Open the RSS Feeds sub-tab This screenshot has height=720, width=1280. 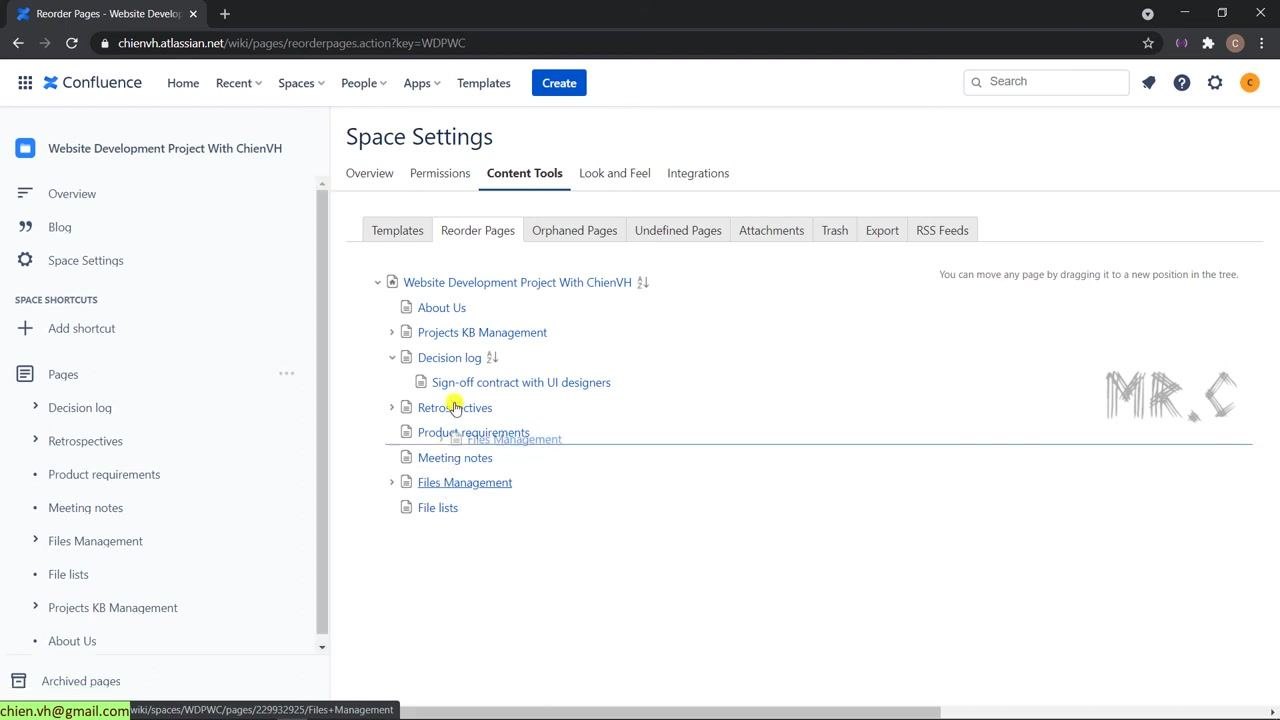click(x=942, y=230)
